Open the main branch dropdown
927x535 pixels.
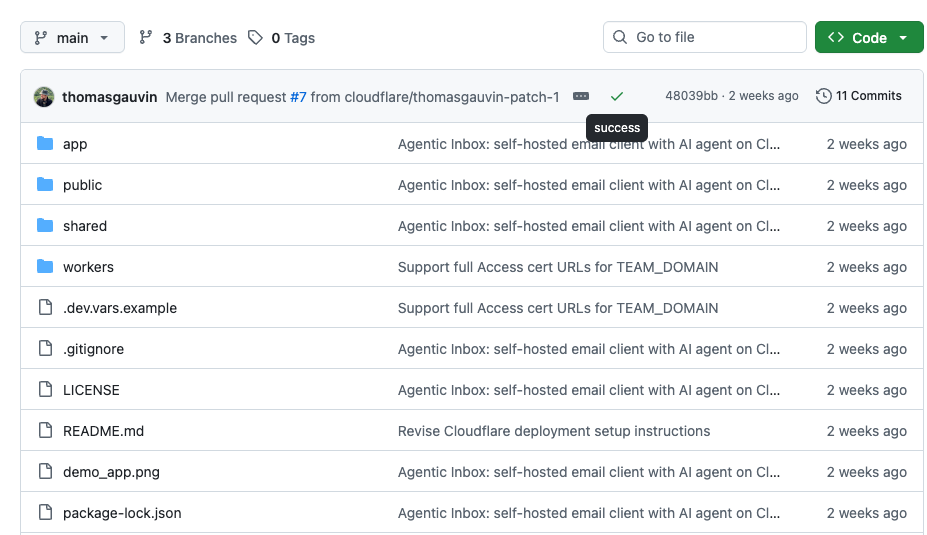(72, 37)
